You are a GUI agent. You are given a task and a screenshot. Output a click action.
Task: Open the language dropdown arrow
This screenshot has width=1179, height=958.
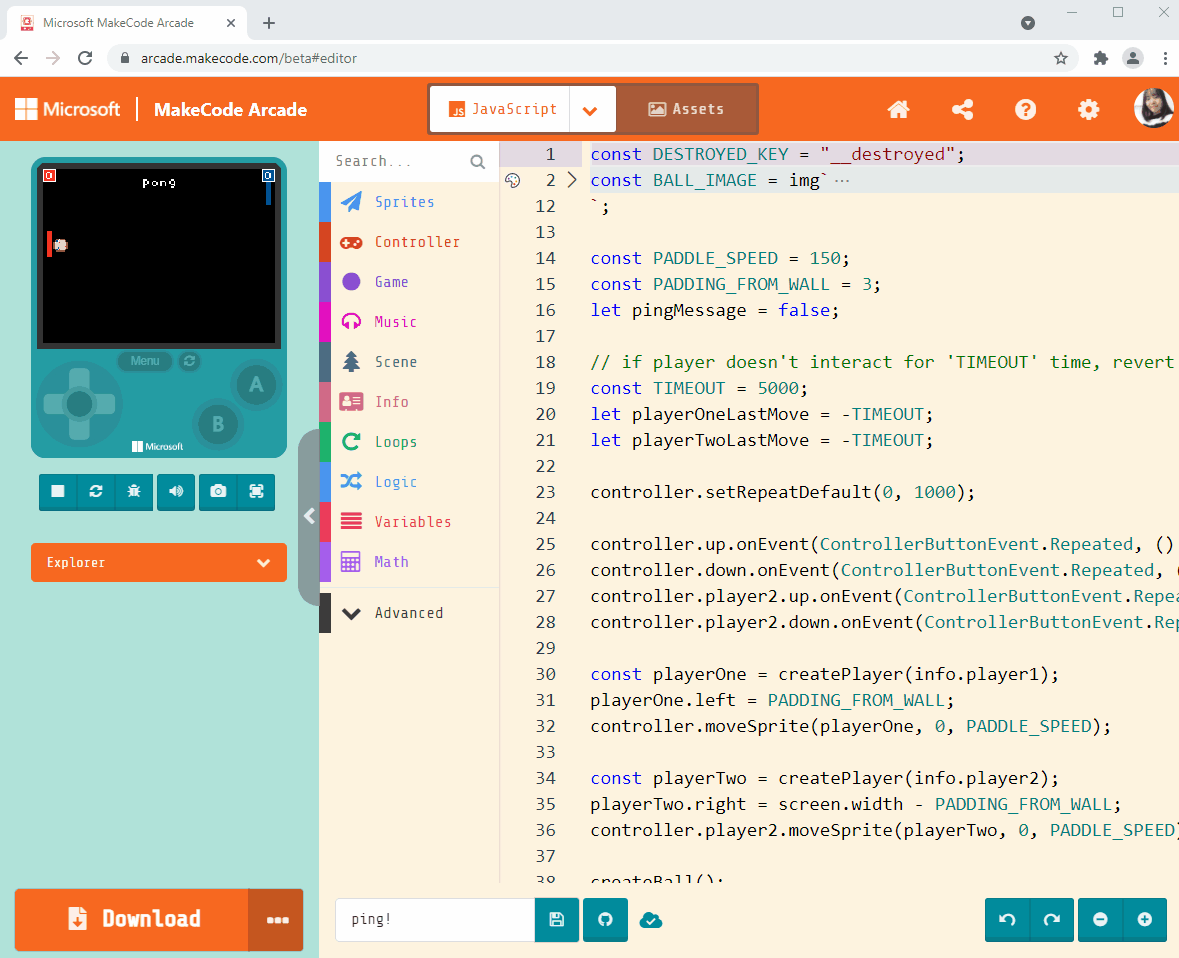(x=591, y=110)
